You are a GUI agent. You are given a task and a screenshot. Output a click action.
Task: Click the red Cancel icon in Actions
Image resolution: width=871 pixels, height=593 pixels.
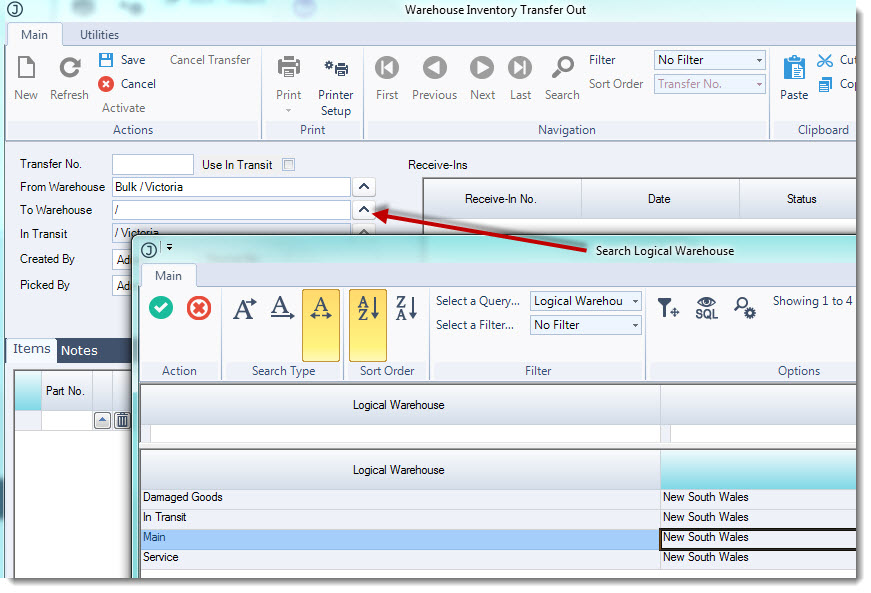click(x=106, y=84)
